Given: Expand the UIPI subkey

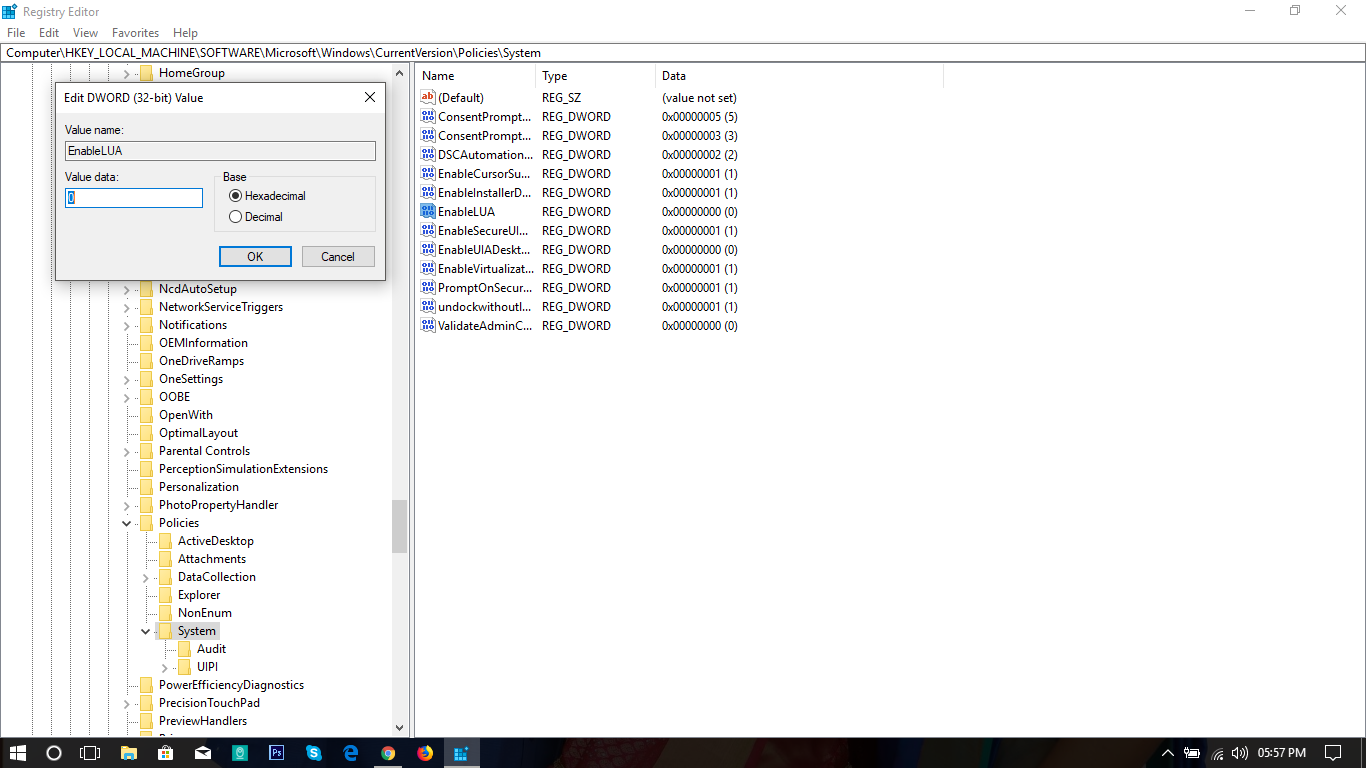Looking at the screenshot, I should [165, 667].
